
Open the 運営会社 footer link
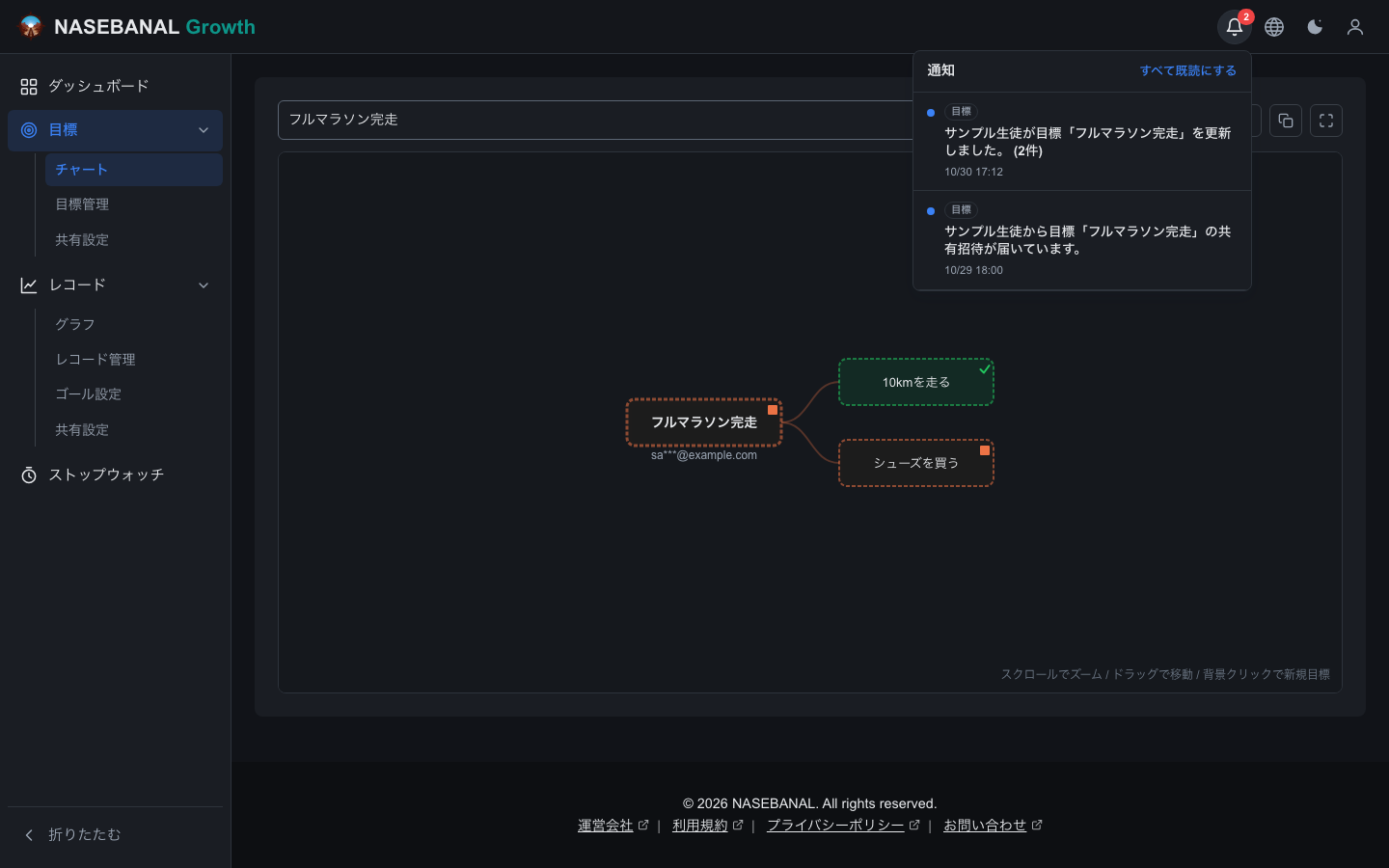click(x=606, y=825)
